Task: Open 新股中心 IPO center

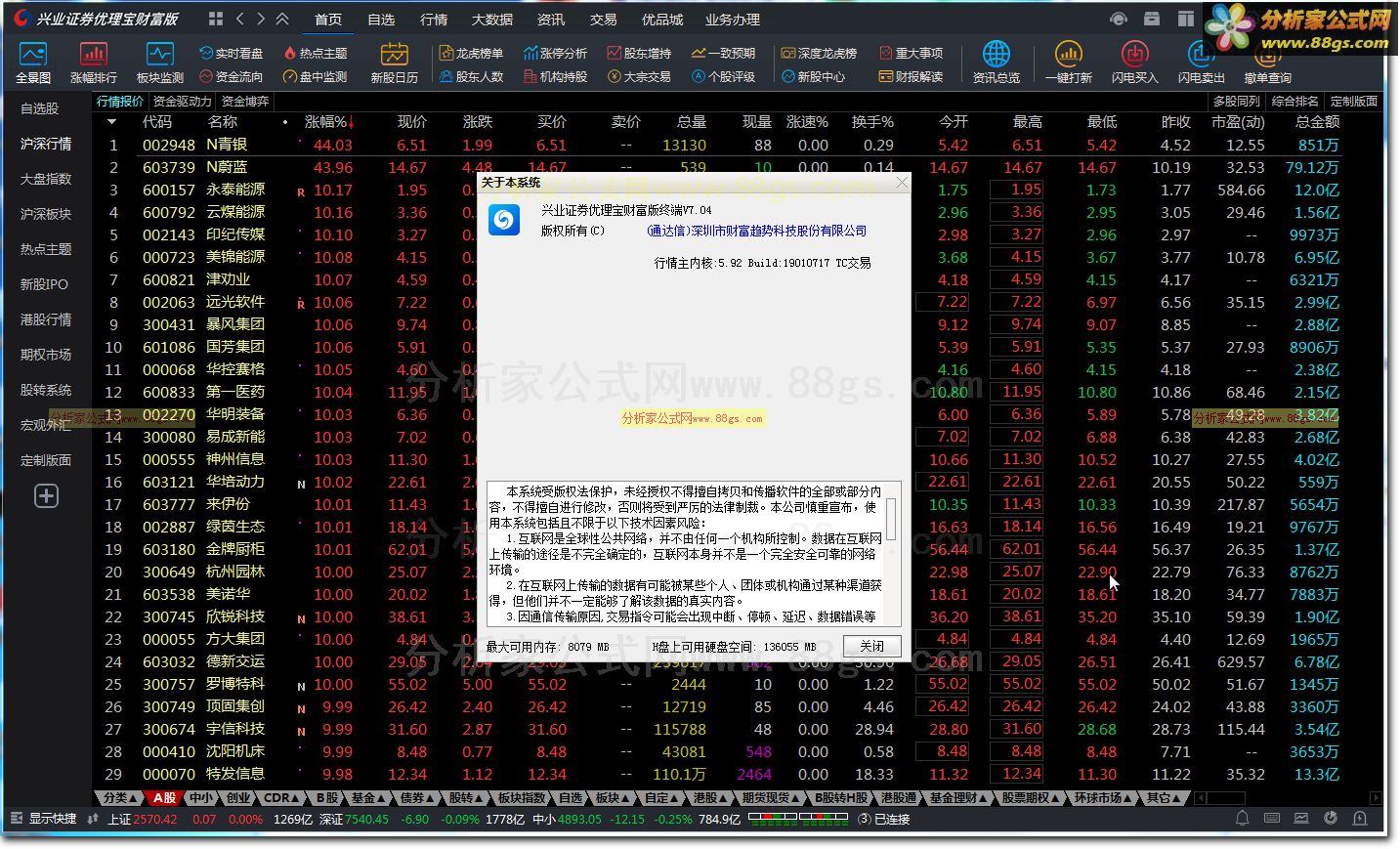Action: click(x=813, y=76)
